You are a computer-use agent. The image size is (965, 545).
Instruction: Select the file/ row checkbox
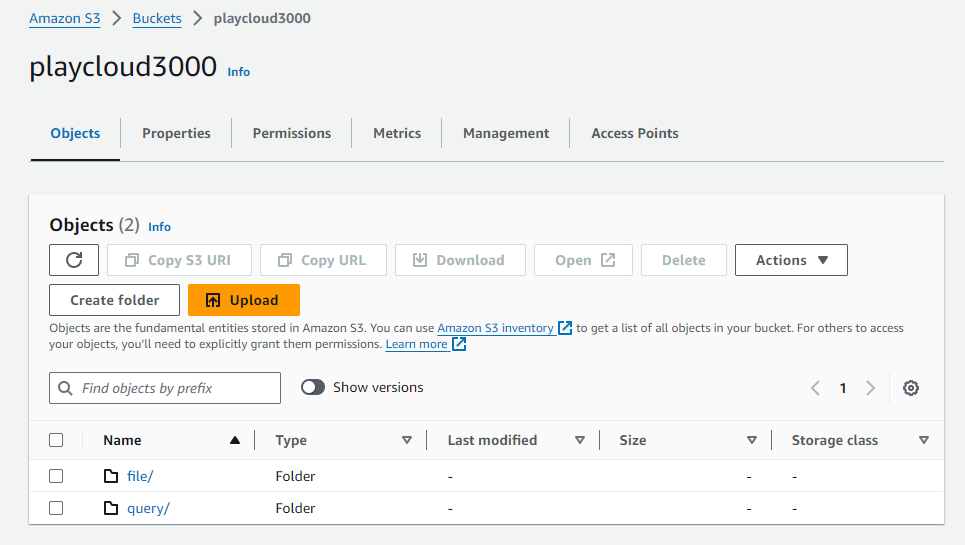click(56, 476)
